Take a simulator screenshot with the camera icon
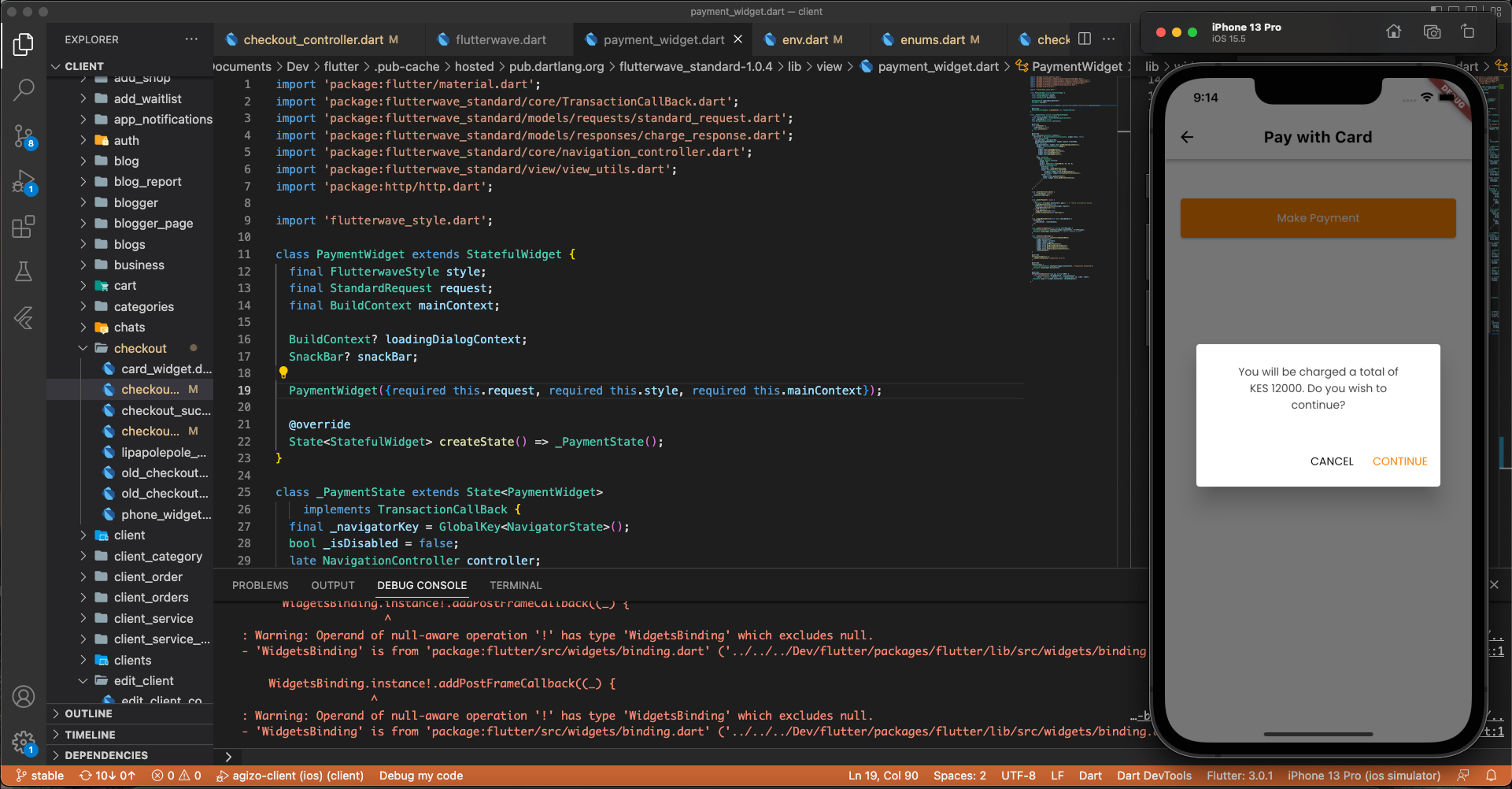This screenshot has width=1512, height=789. coord(1432,31)
